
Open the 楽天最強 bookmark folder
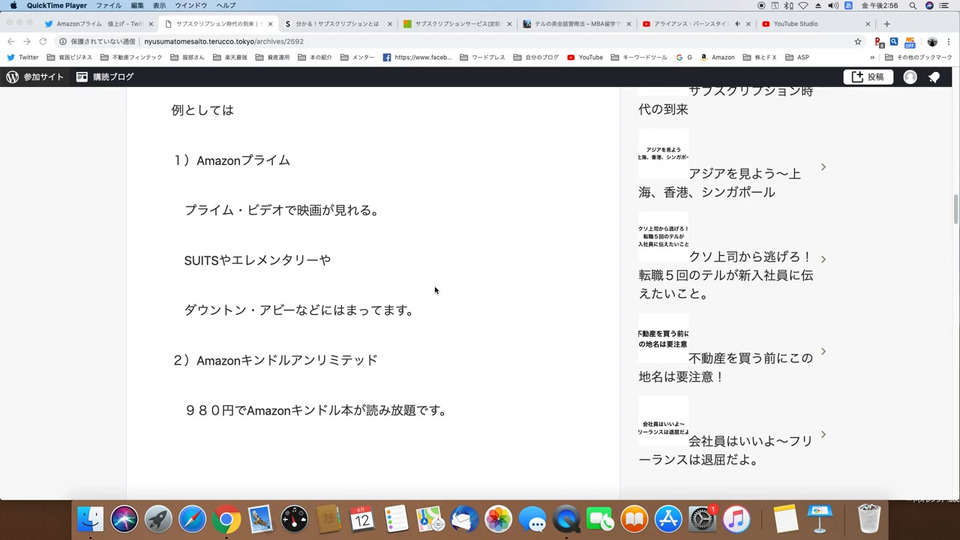coord(230,58)
